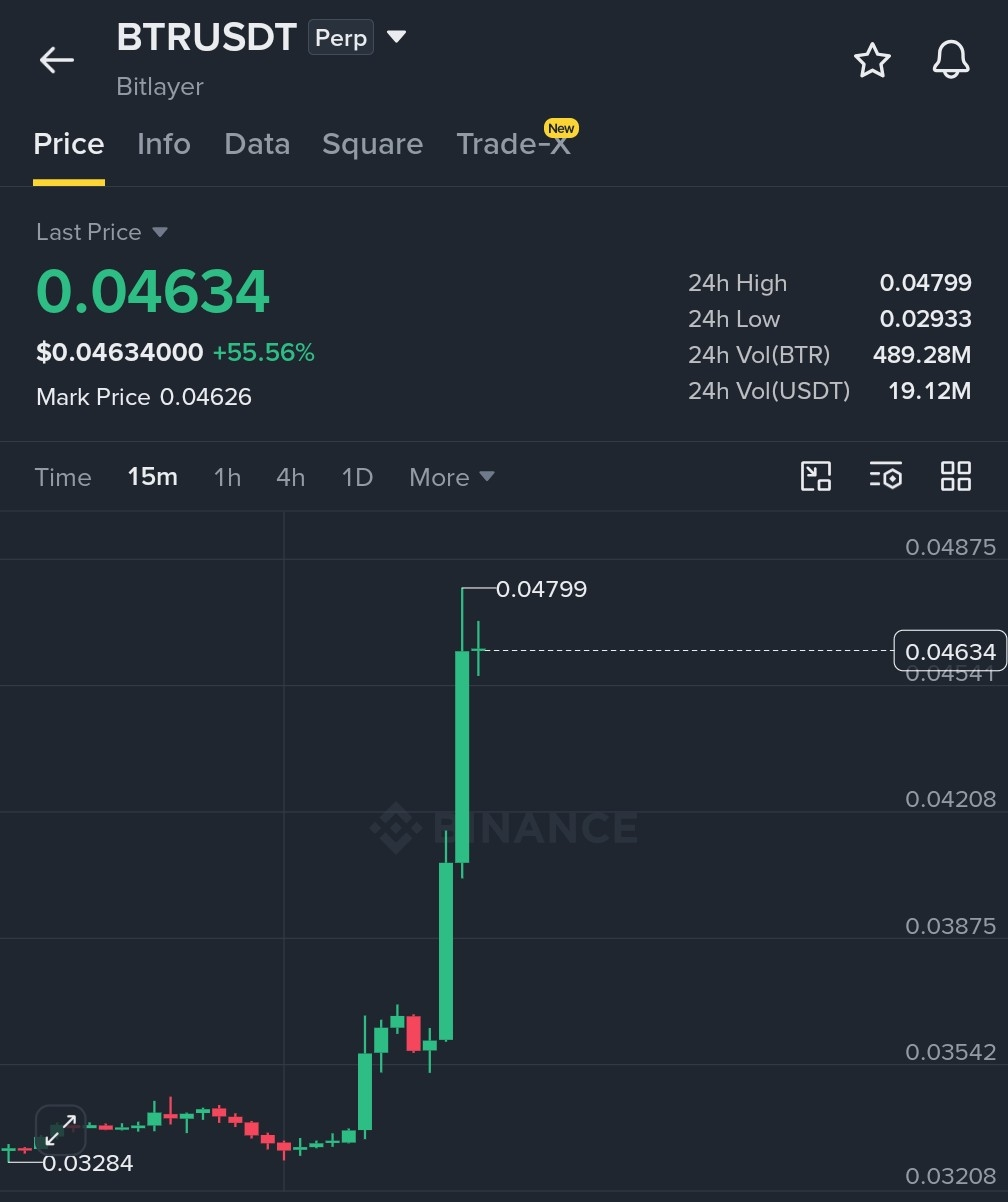Tap the 0.03208 price axis label

[950, 1176]
